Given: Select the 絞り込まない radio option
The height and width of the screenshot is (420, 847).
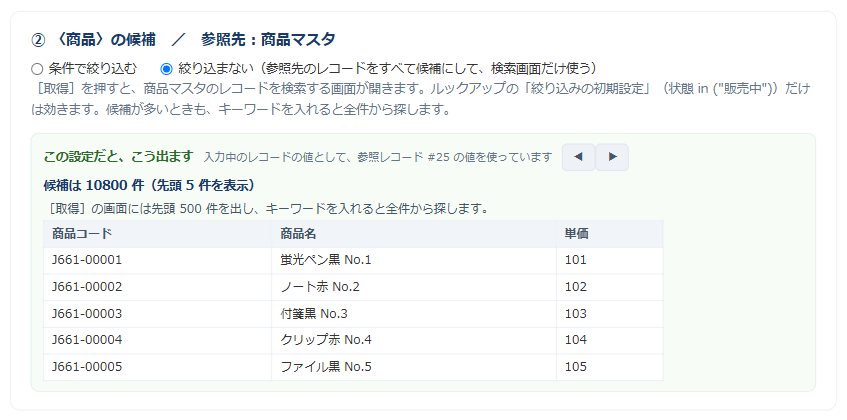Looking at the screenshot, I should click(166, 69).
